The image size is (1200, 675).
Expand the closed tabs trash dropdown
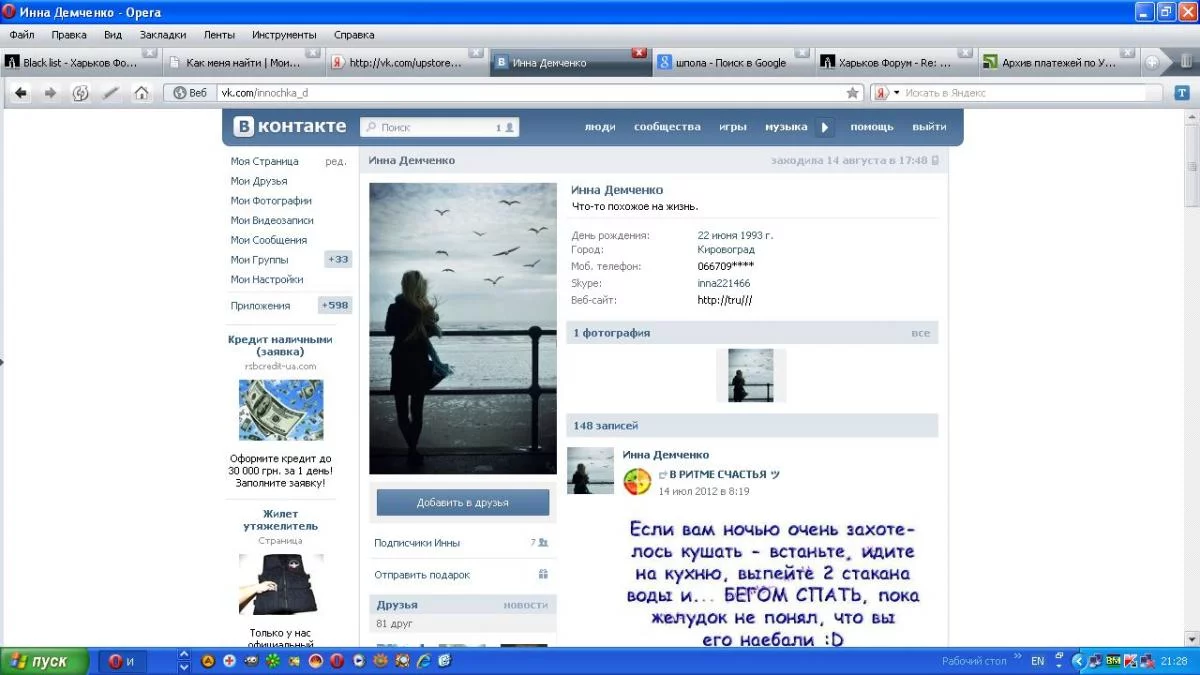tap(1185, 62)
